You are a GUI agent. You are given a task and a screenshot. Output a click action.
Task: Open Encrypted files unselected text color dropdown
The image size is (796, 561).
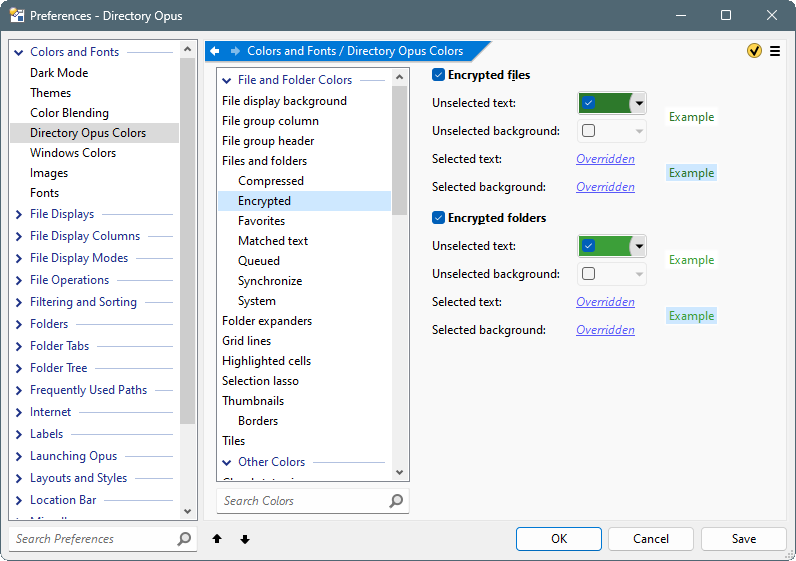(639, 103)
